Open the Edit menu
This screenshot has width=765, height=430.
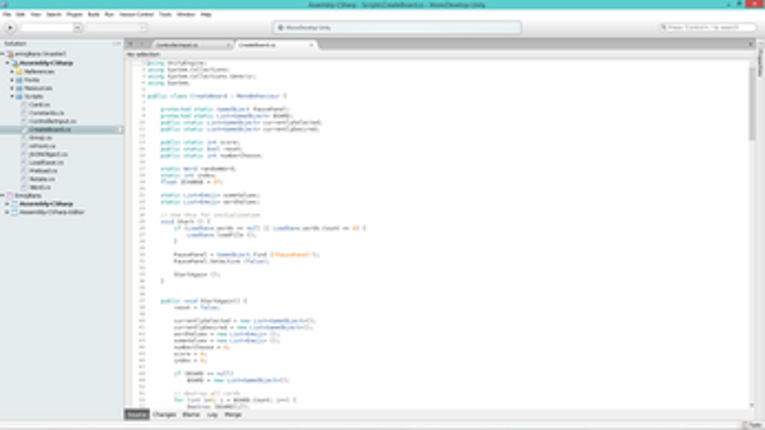coord(20,15)
